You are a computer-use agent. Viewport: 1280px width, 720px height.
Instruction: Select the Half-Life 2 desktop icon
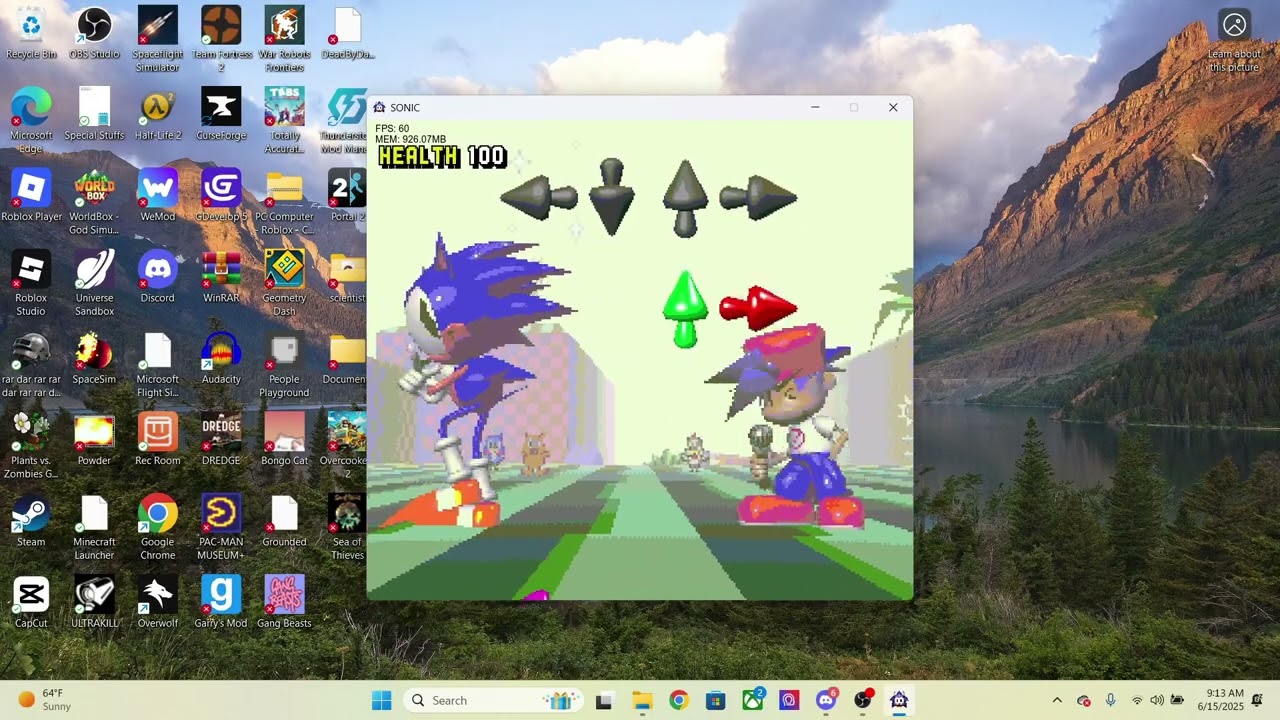click(157, 113)
